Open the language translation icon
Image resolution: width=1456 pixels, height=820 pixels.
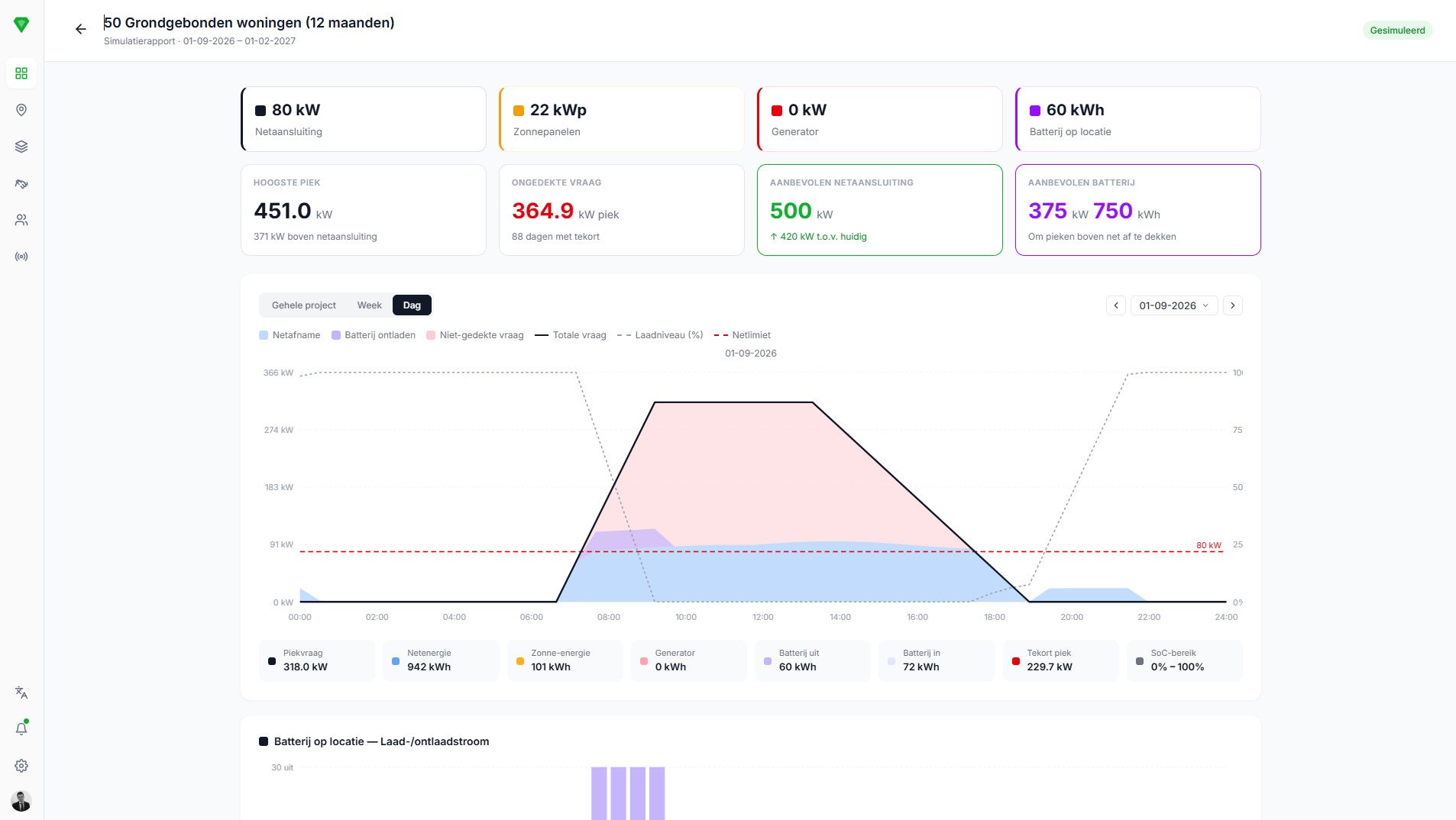tap(21, 692)
